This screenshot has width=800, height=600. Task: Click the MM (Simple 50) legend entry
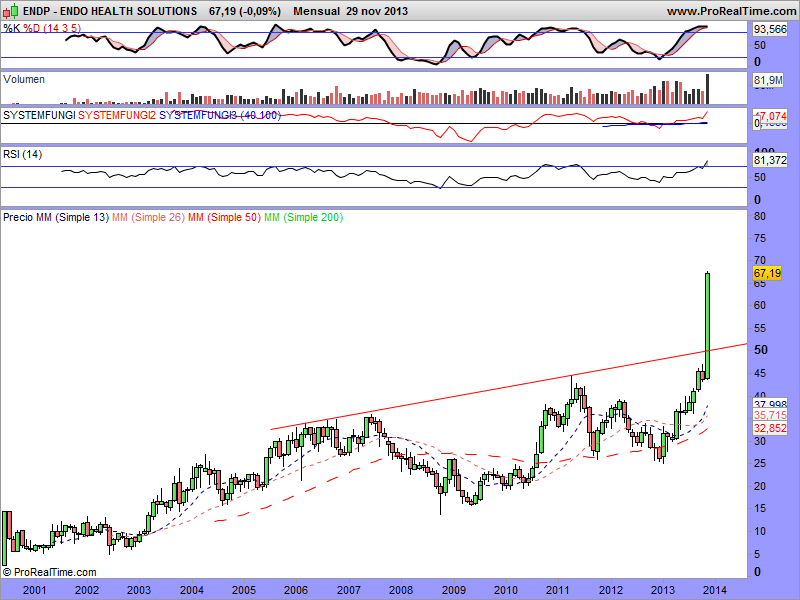[224, 217]
